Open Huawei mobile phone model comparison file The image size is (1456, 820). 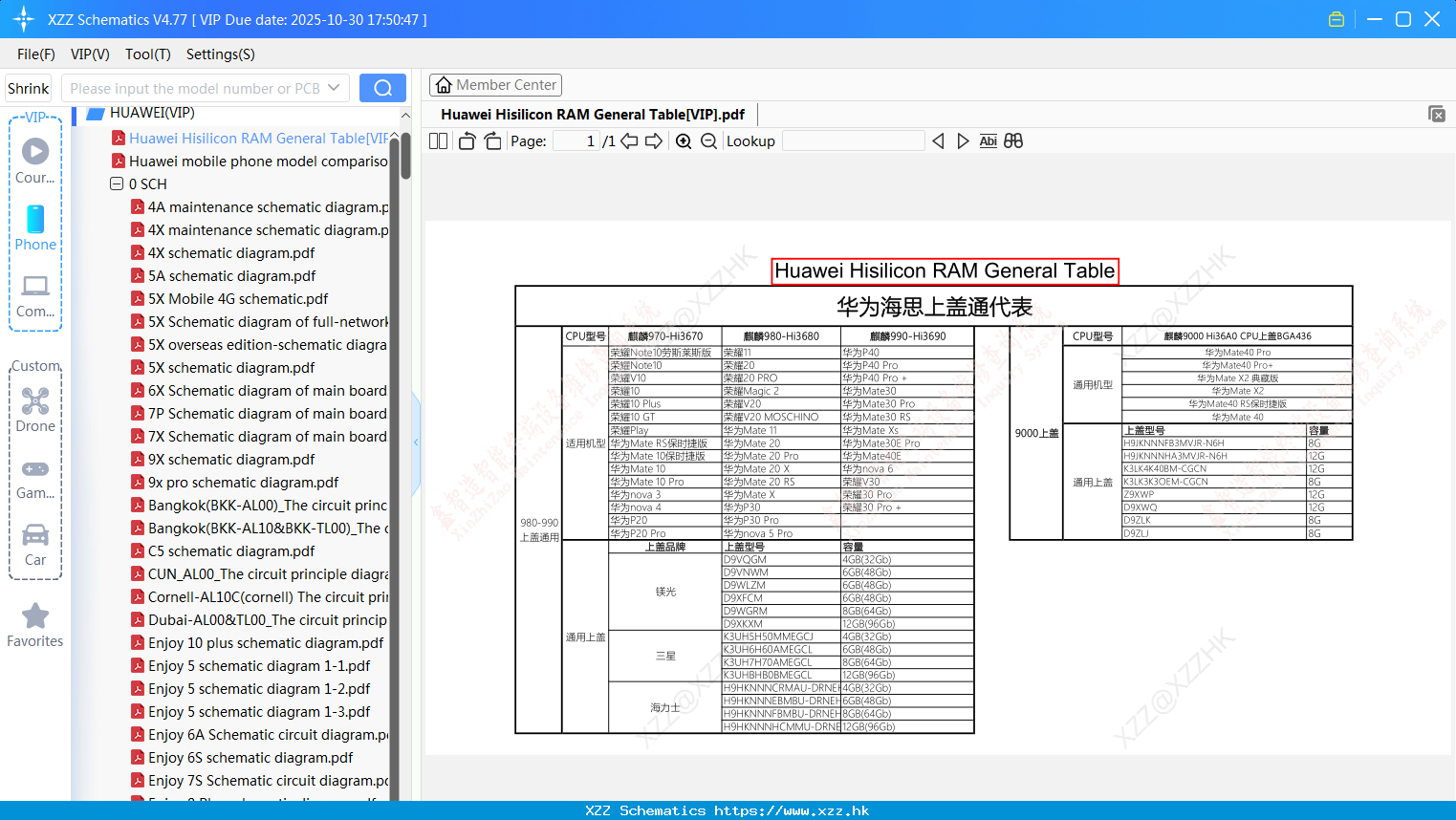pos(250,162)
